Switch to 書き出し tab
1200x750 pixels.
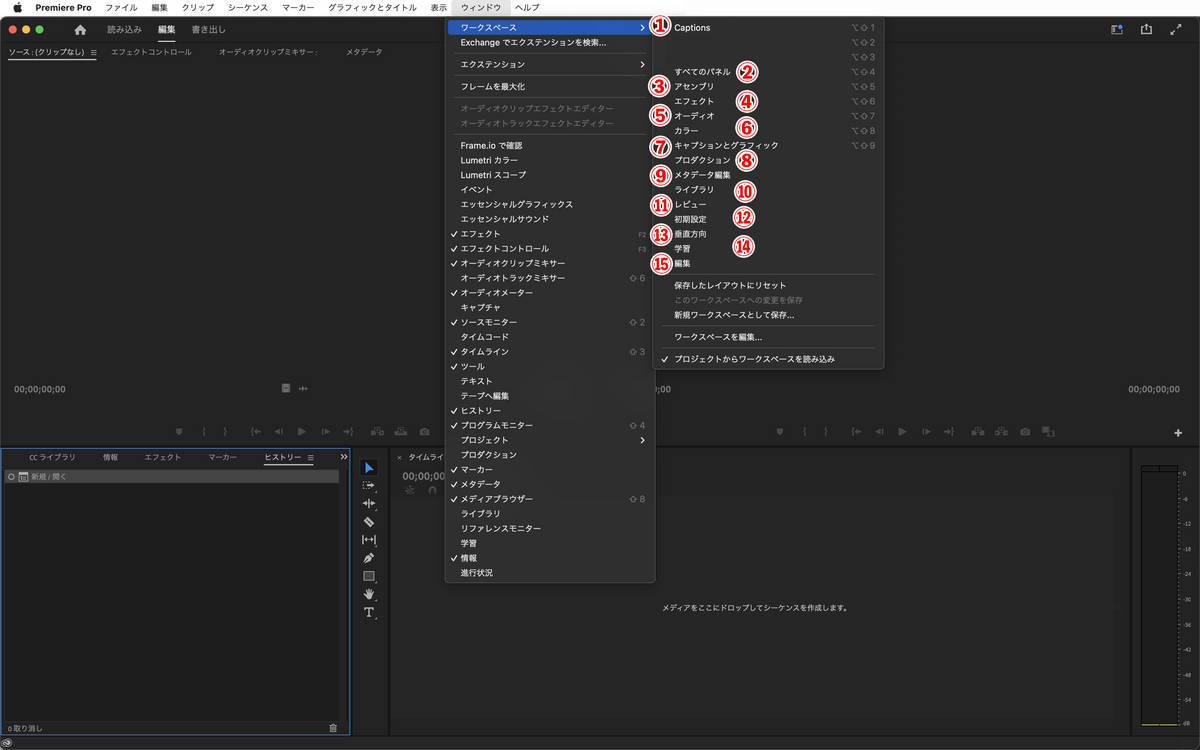(208, 30)
